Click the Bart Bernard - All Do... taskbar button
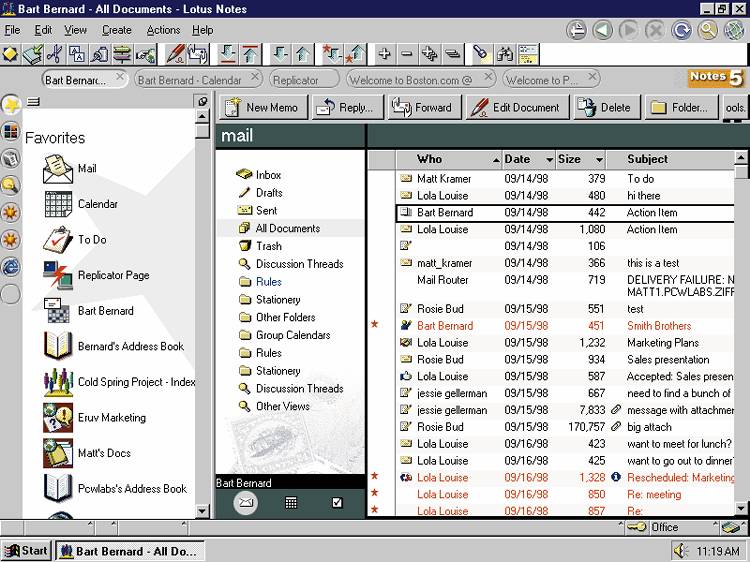This screenshot has height=562, width=750. coord(130,551)
